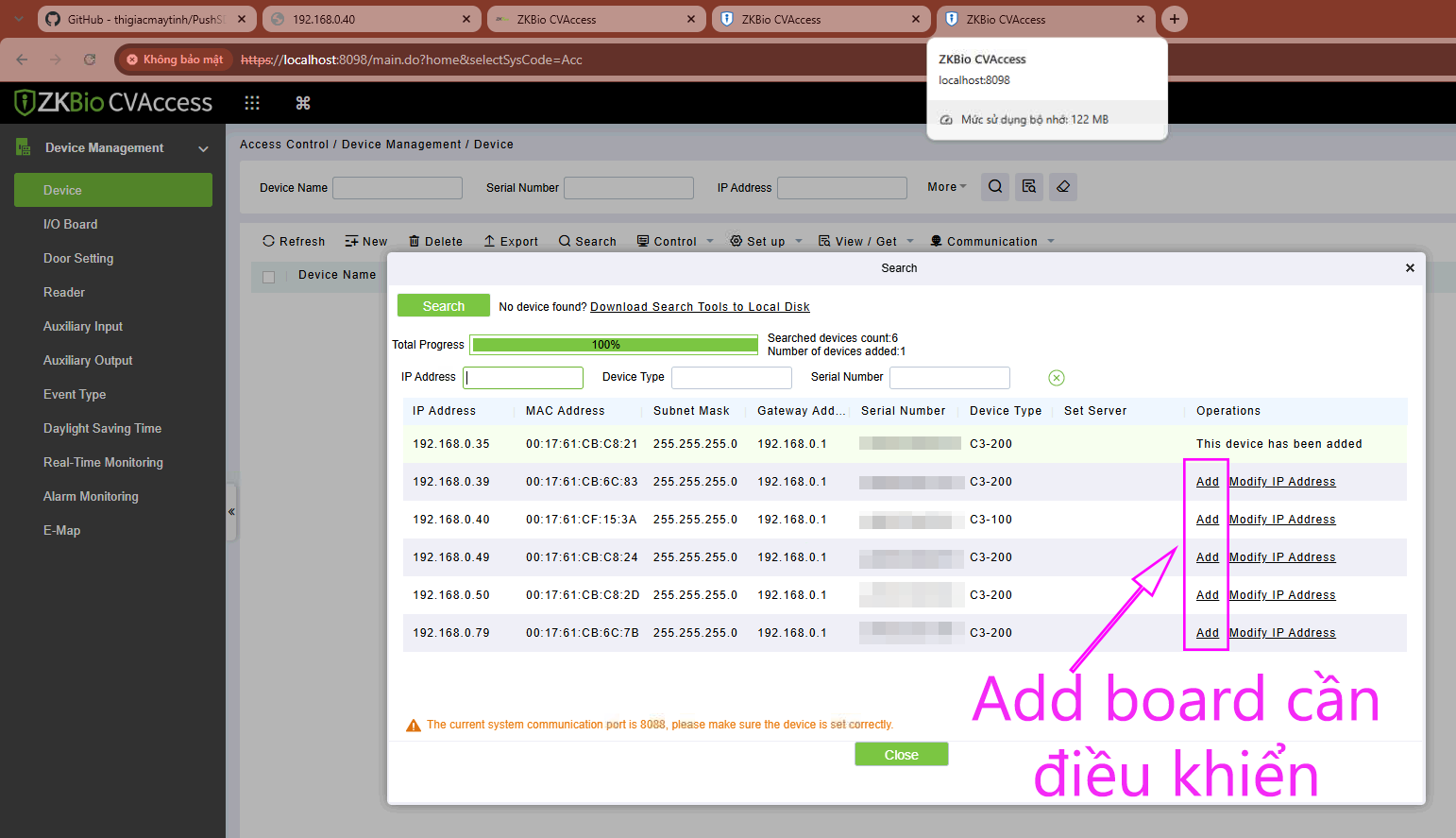Click the dialog Device Type filter field

click(x=732, y=378)
